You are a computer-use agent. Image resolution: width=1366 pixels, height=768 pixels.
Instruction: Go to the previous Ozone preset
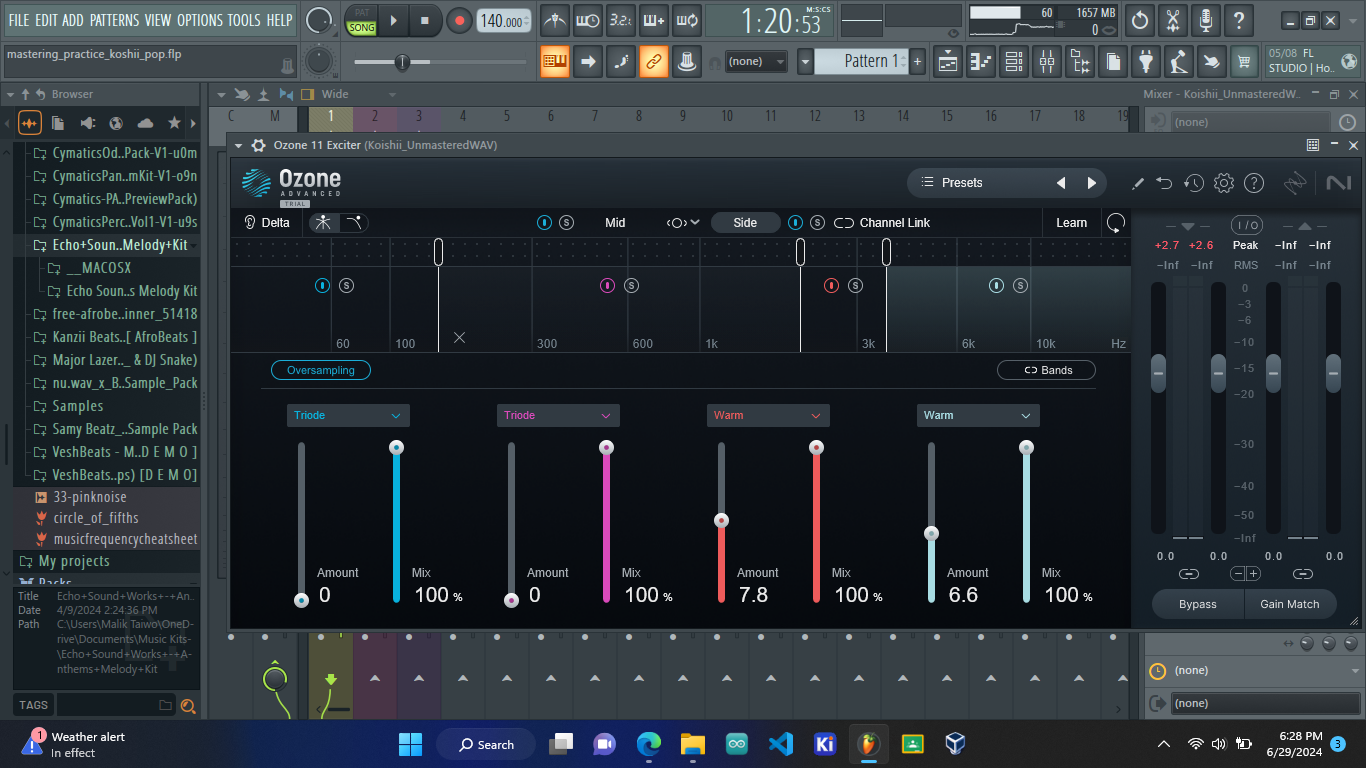point(1062,183)
